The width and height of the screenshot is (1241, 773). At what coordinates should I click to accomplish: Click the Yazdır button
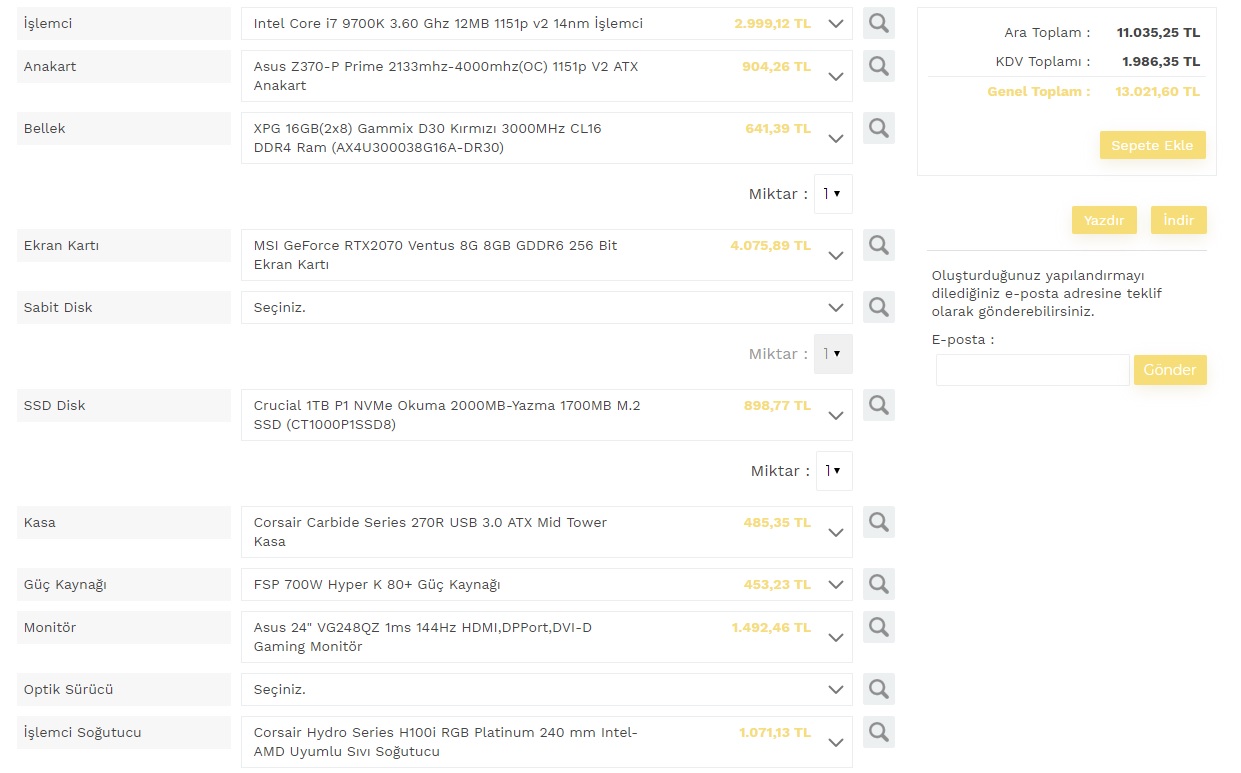pos(1104,220)
